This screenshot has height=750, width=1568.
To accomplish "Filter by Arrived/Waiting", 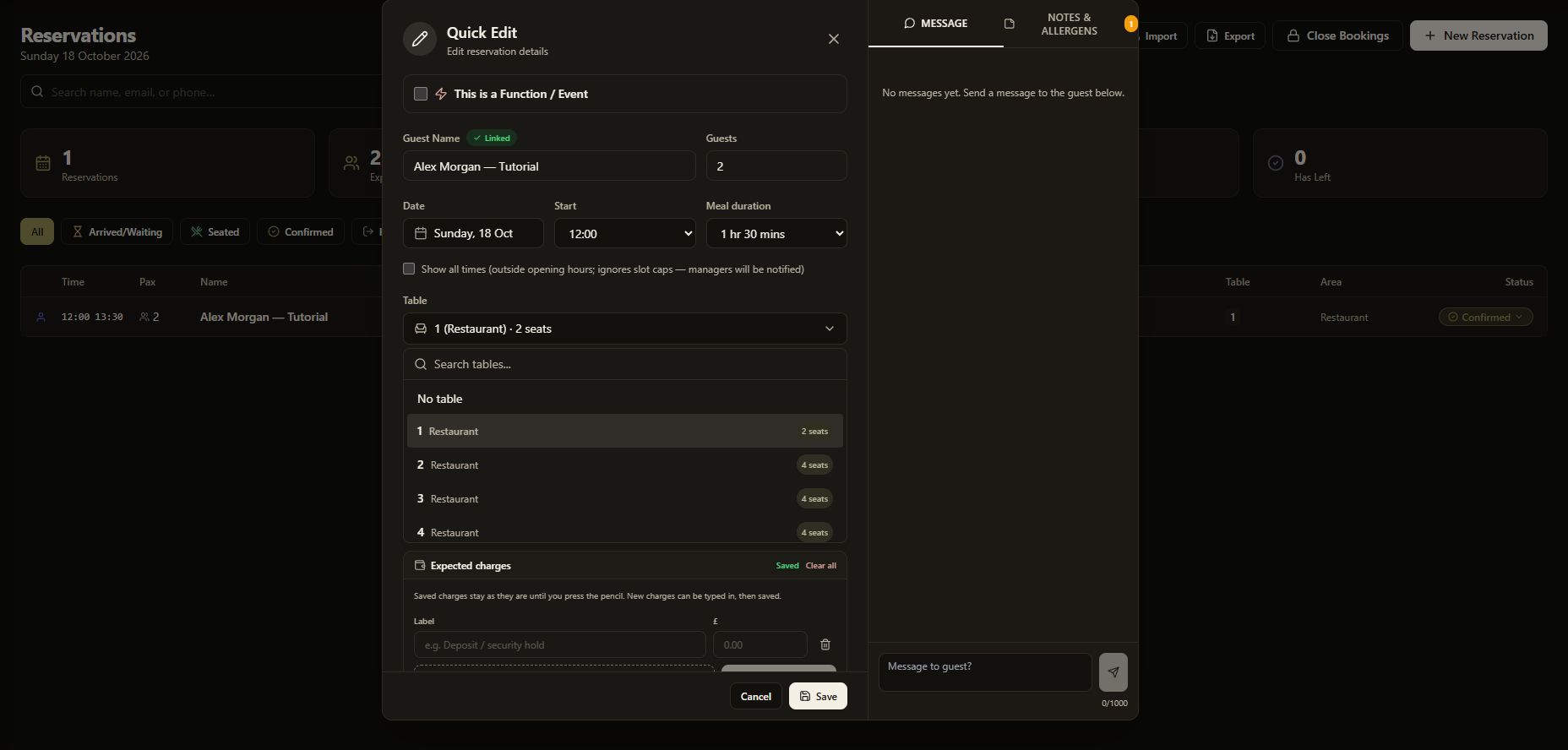I will tap(117, 231).
